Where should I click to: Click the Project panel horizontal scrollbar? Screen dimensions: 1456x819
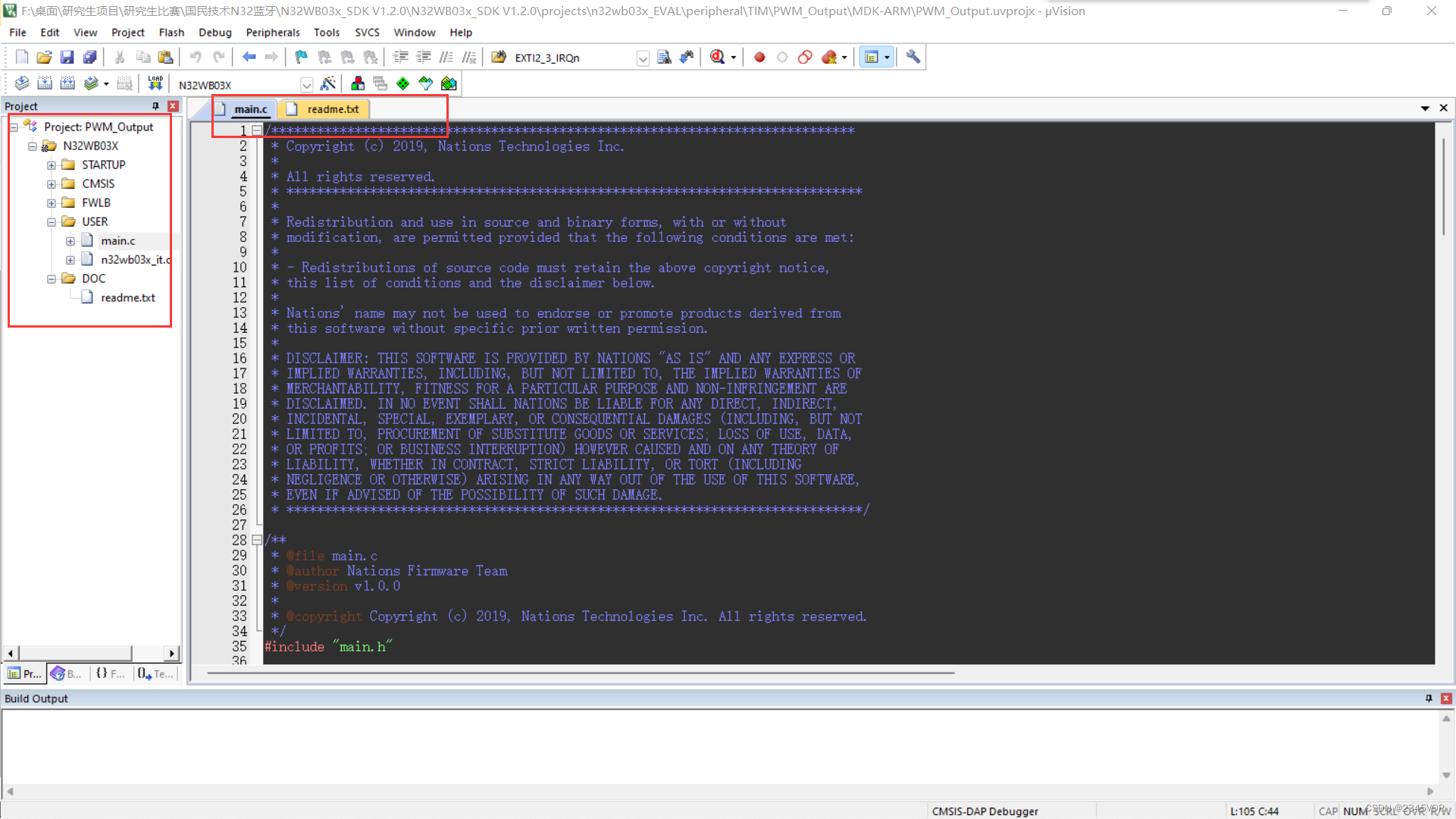[x=76, y=653]
